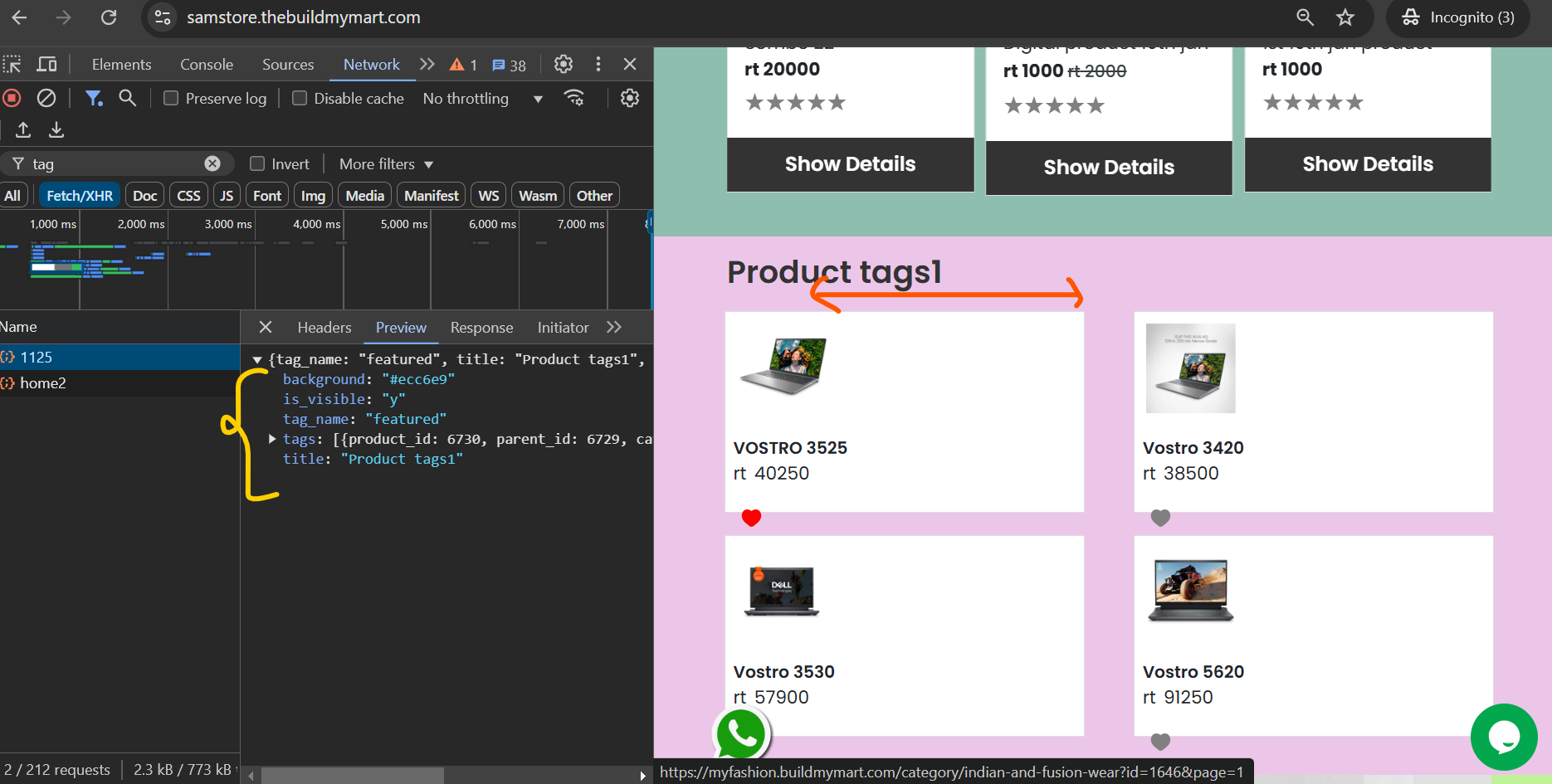
Task: Click the import HAR upload icon
Action: [23, 129]
